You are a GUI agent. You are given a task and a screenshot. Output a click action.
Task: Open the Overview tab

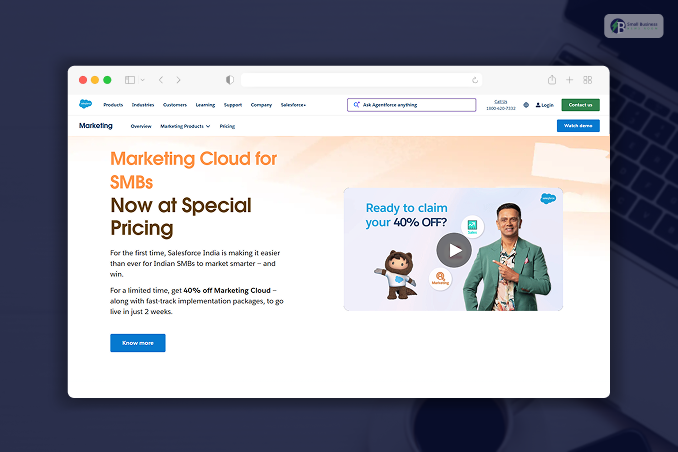point(141,126)
